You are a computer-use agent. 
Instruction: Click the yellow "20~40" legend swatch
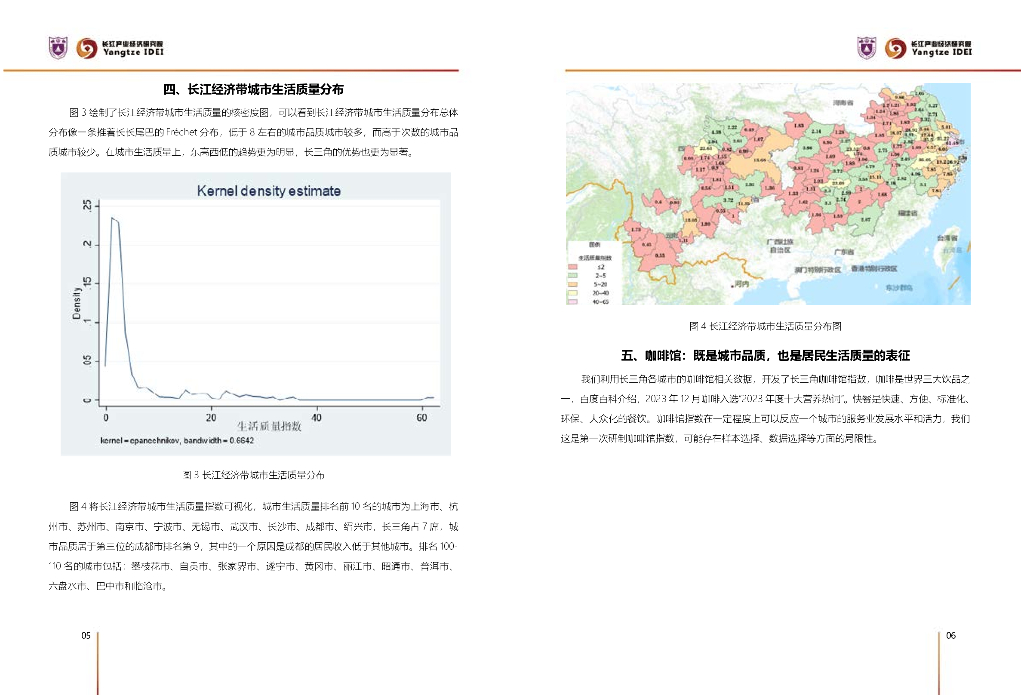pyautogui.click(x=573, y=293)
